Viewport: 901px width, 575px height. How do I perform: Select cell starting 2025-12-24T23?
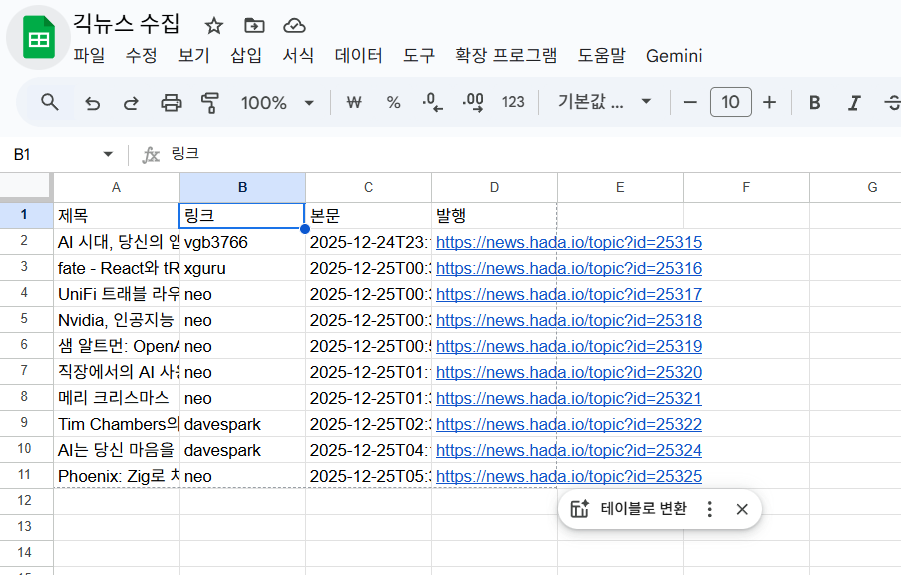[368, 242]
